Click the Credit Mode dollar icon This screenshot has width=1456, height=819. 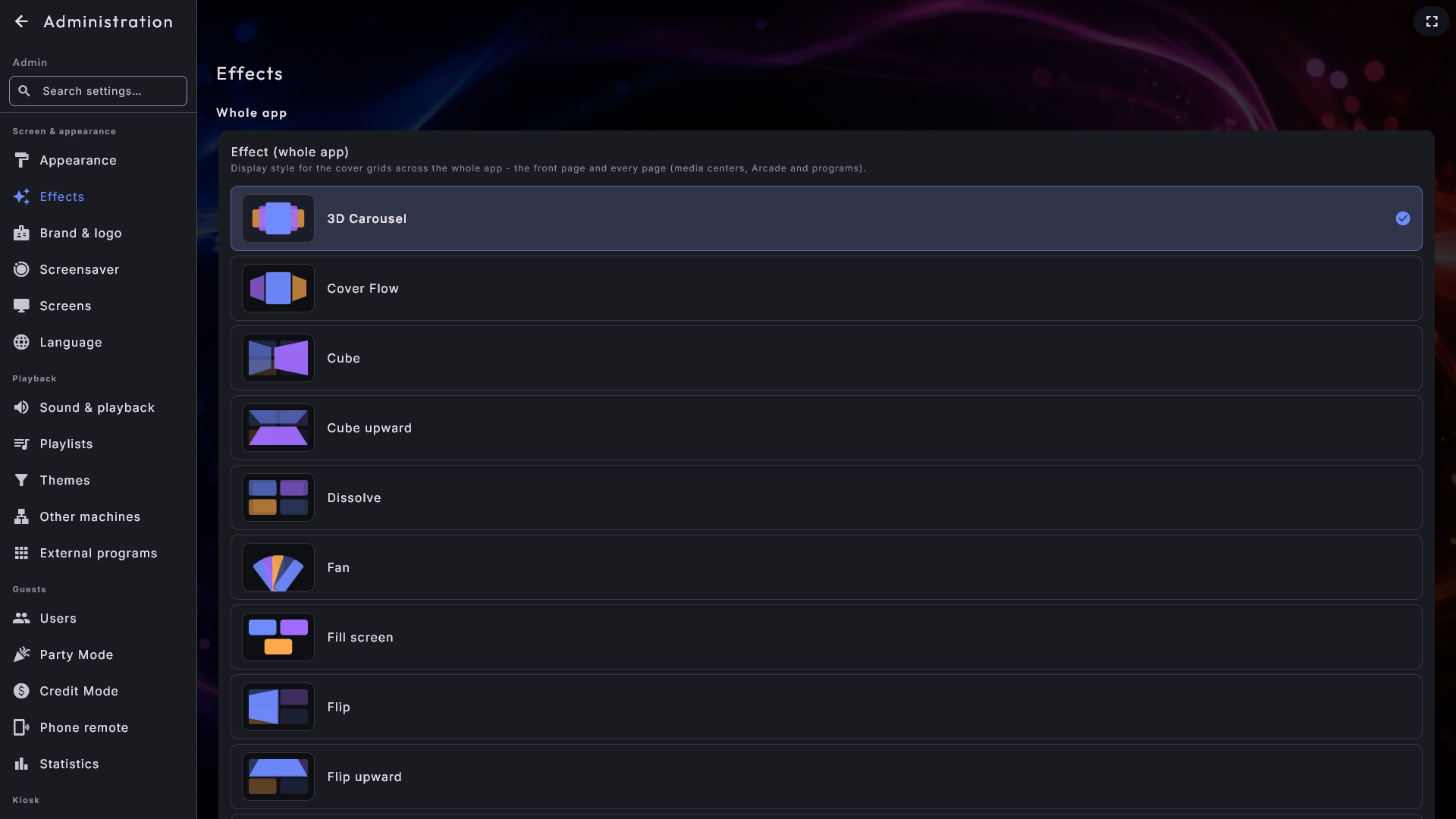click(21, 691)
